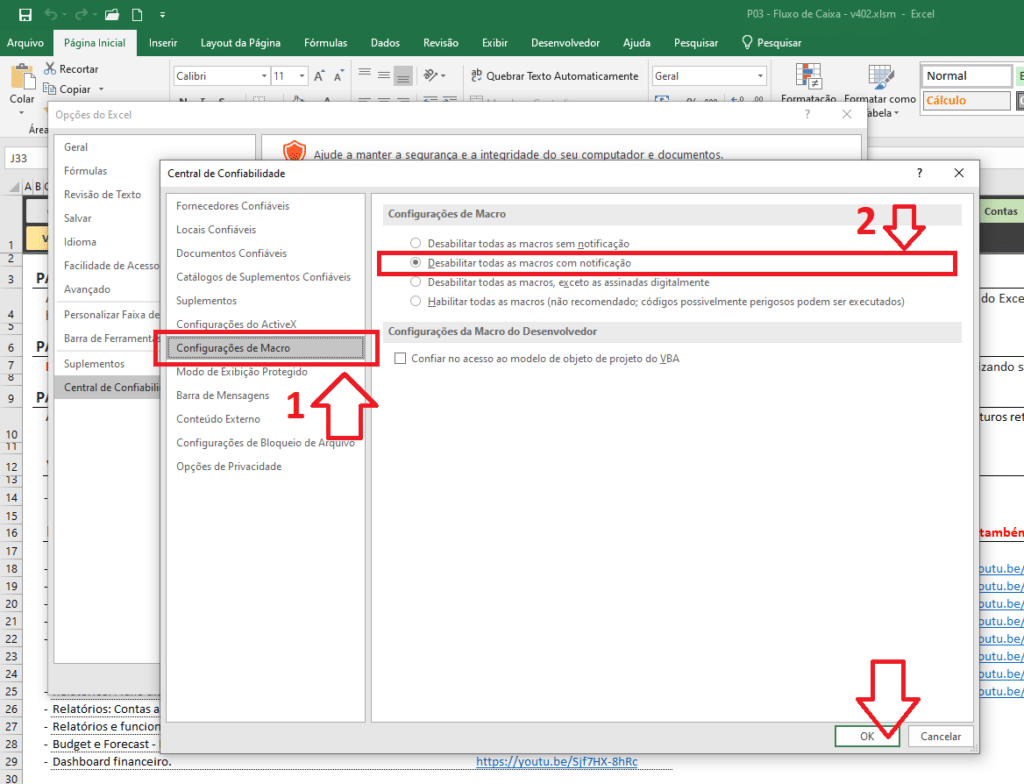Image resolution: width=1024 pixels, height=784 pixels.
Task: Select 'Desabilitar todas as macros sem notificação'
Action: (x=414, y=242)
